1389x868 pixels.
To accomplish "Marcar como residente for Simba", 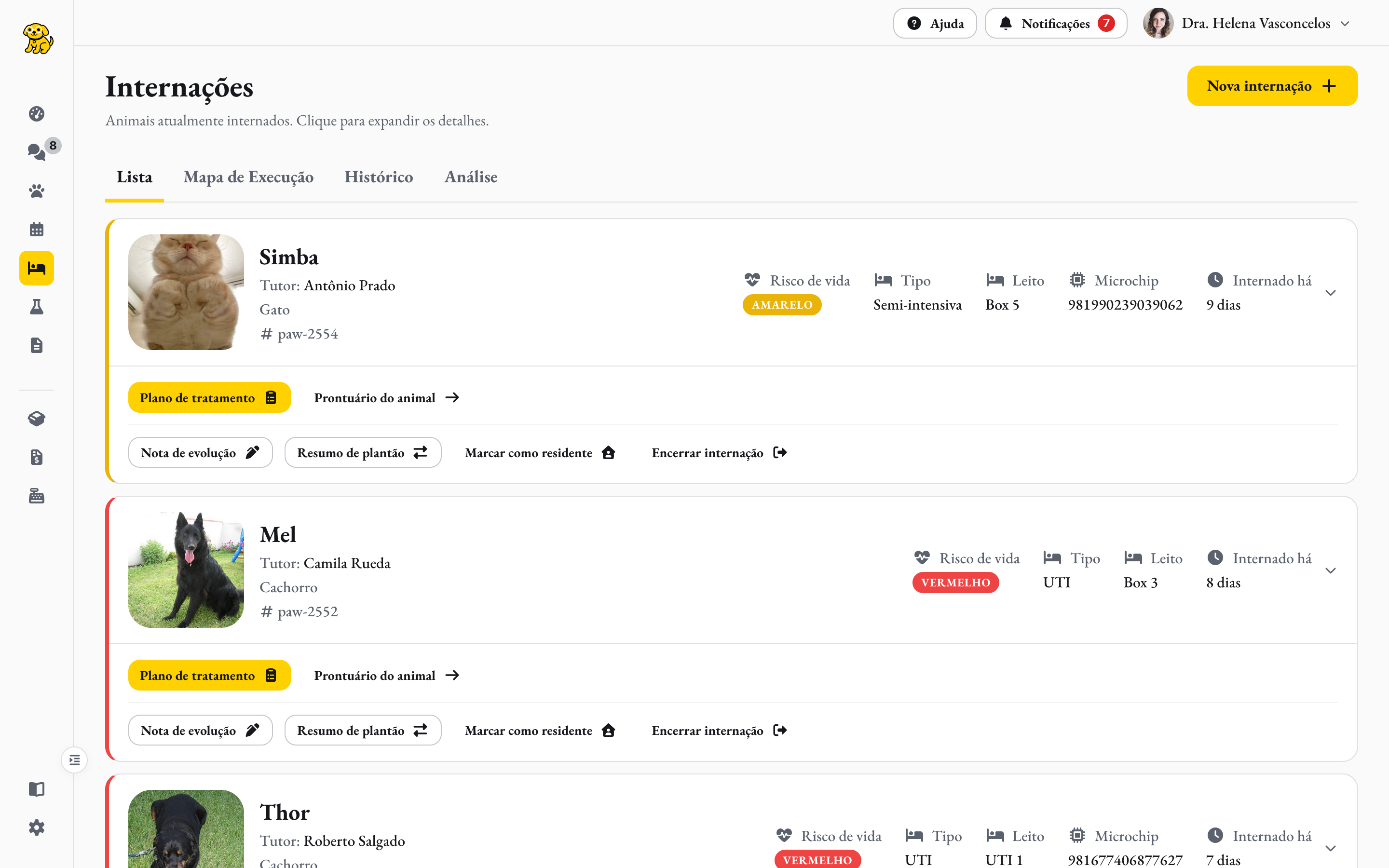I will coord(540,453).
